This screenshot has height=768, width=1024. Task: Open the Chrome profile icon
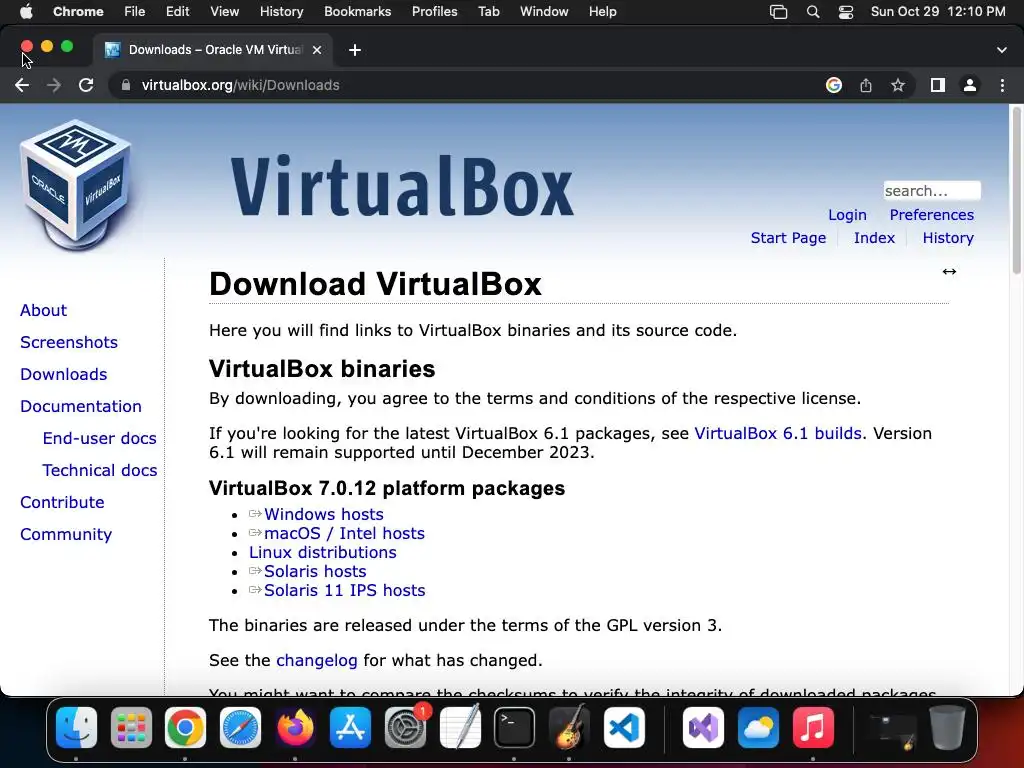click(970, 86)
